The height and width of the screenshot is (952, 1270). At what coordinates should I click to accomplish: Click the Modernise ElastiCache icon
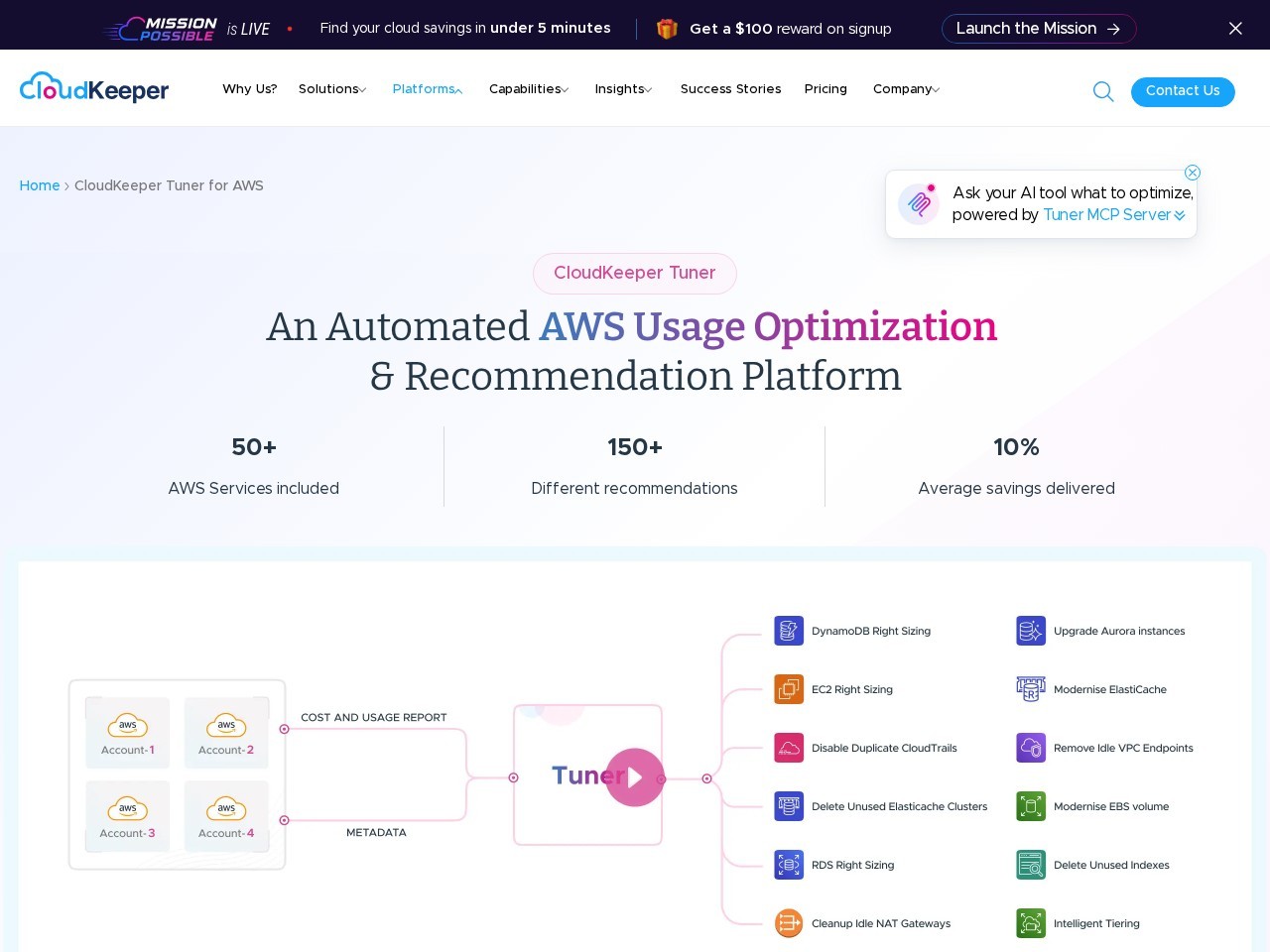click(x=1031, y=689)
